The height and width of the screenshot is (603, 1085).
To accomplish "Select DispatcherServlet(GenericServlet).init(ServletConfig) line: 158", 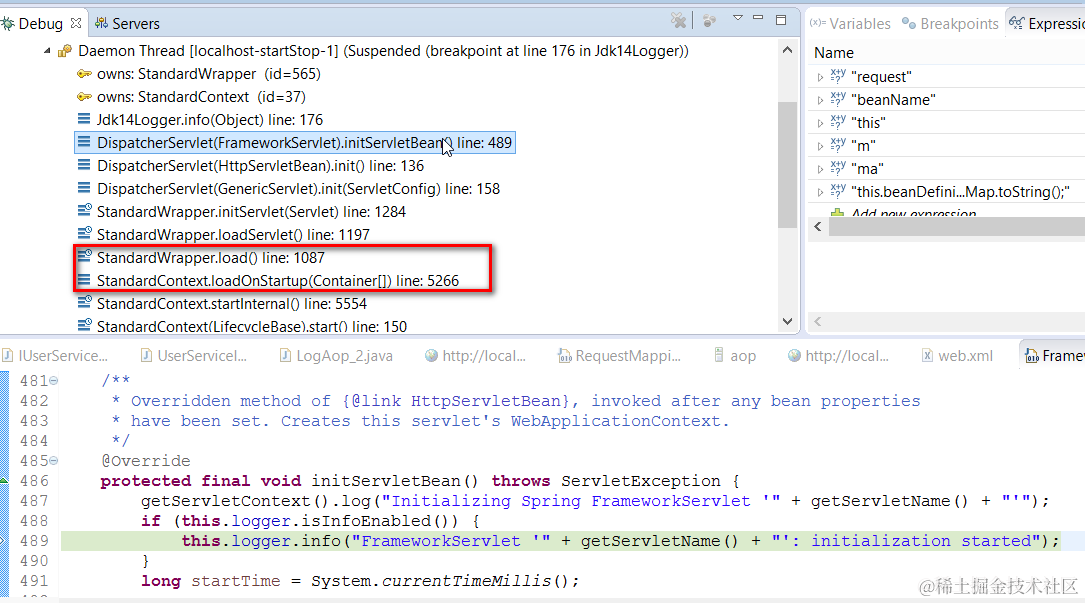I will (x=298, y=188).
